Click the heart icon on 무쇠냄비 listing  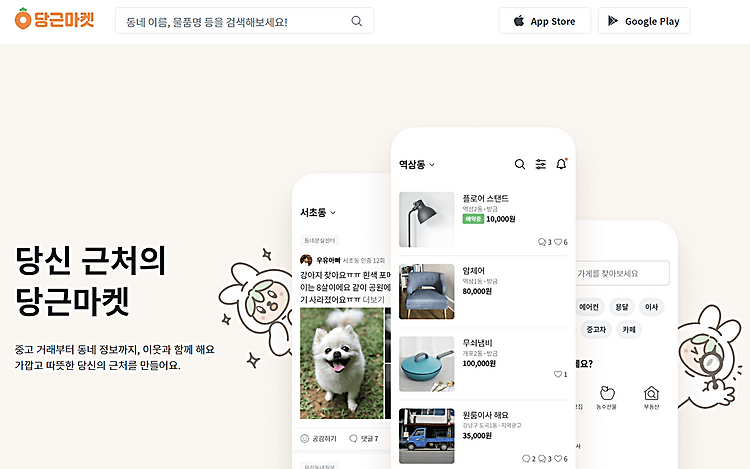[558, 374]
